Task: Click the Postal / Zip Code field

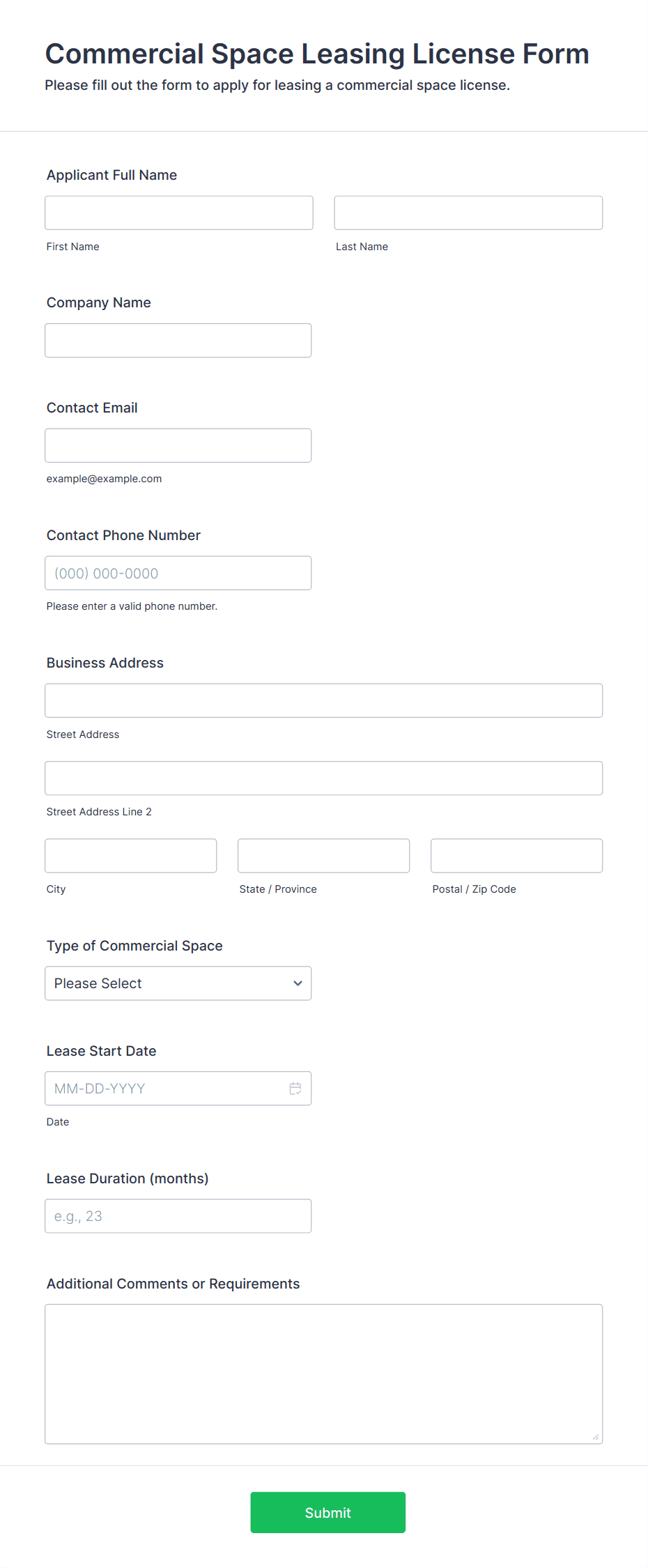Action: tap(516, 856)
